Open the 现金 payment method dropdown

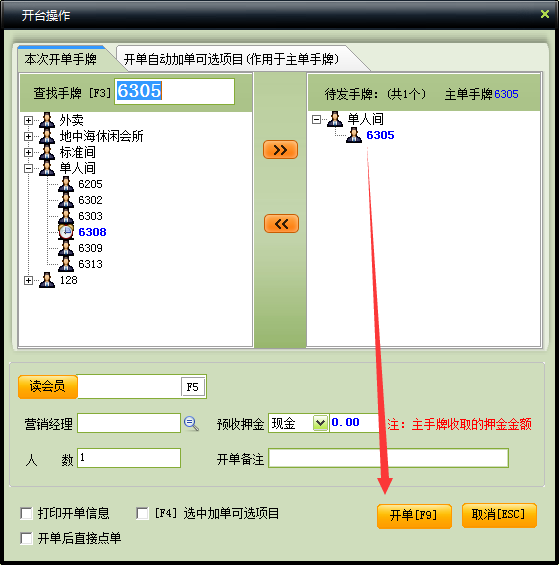[x=320, y=423]
